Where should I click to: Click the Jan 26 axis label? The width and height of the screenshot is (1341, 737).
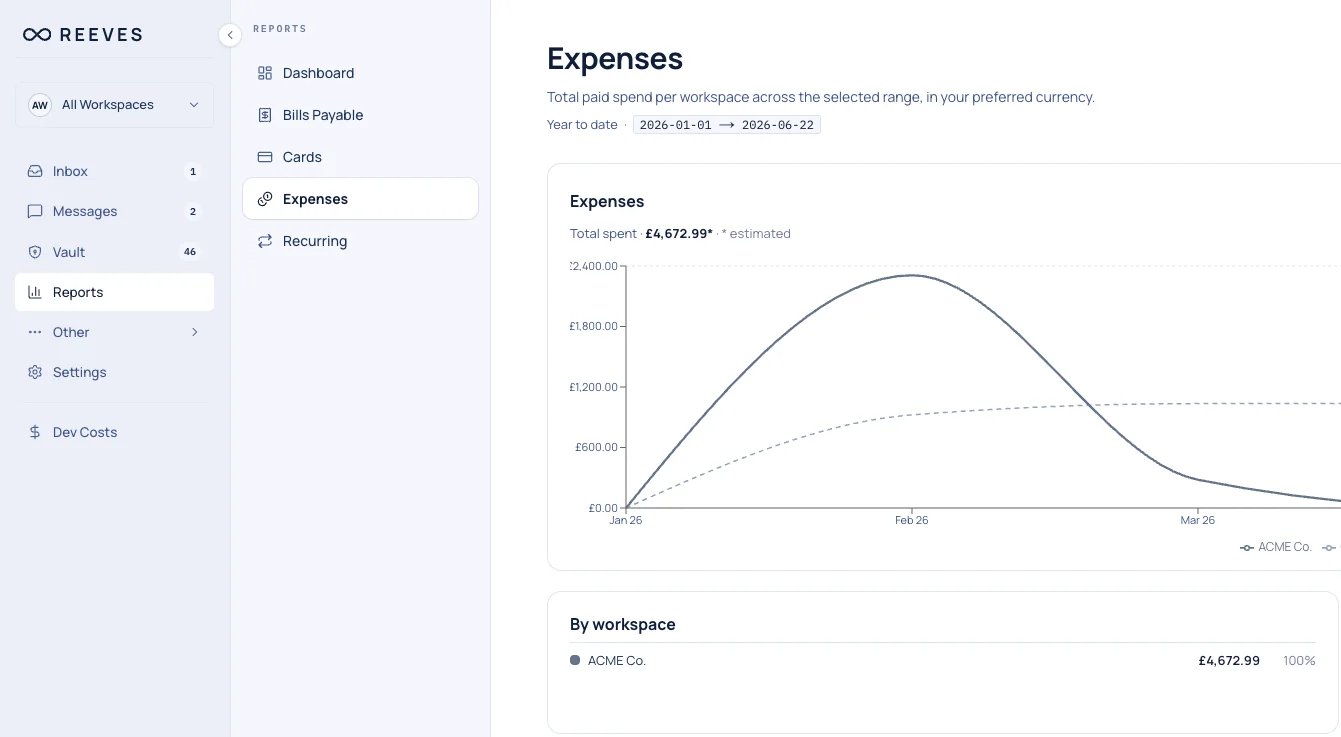coord(626,520)
